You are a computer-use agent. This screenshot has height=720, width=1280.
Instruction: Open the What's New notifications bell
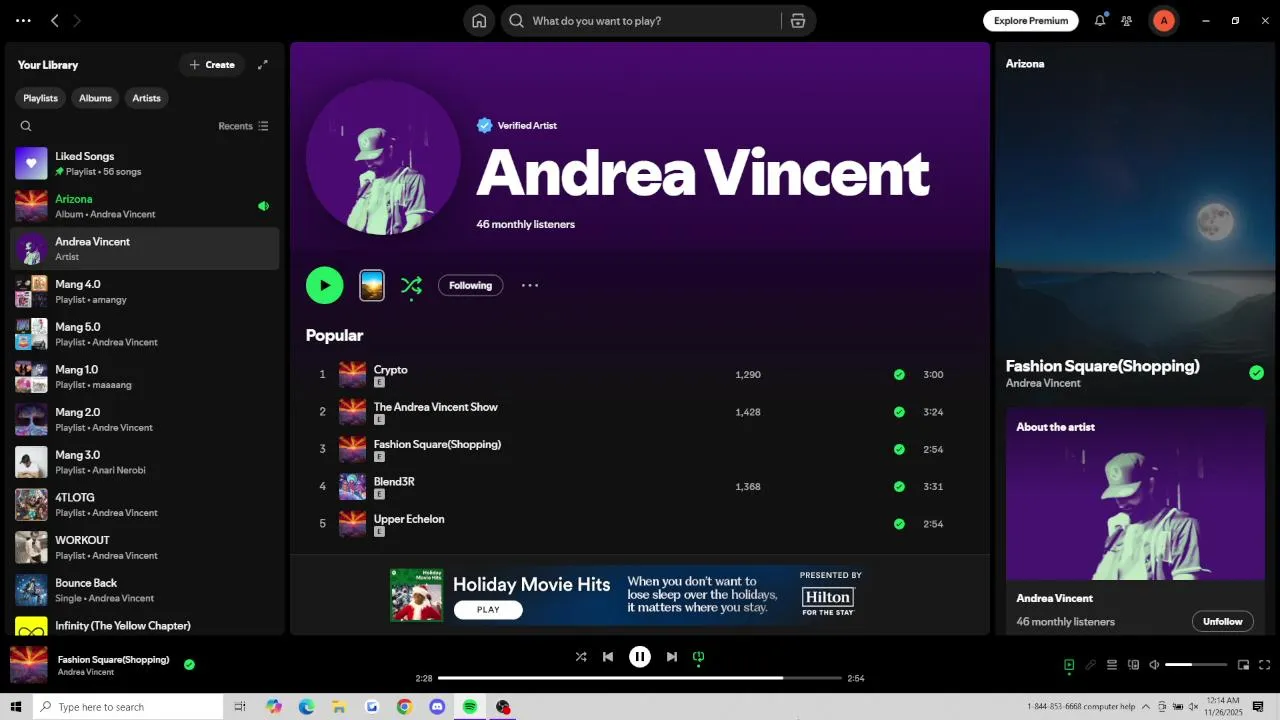click(x=1100, y=20)
